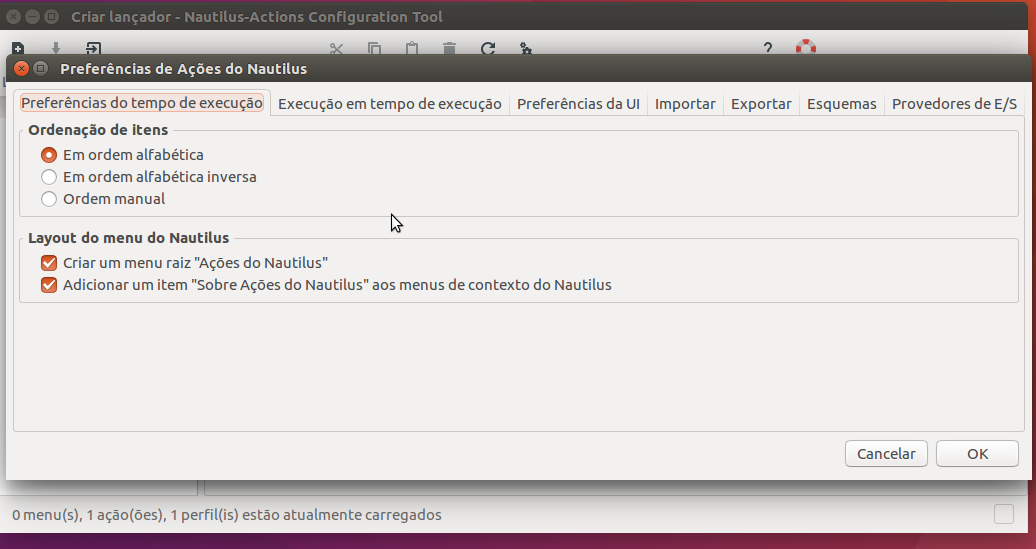Click the status bar square indicator box

pyautogui.click(x=1004, y=514)
